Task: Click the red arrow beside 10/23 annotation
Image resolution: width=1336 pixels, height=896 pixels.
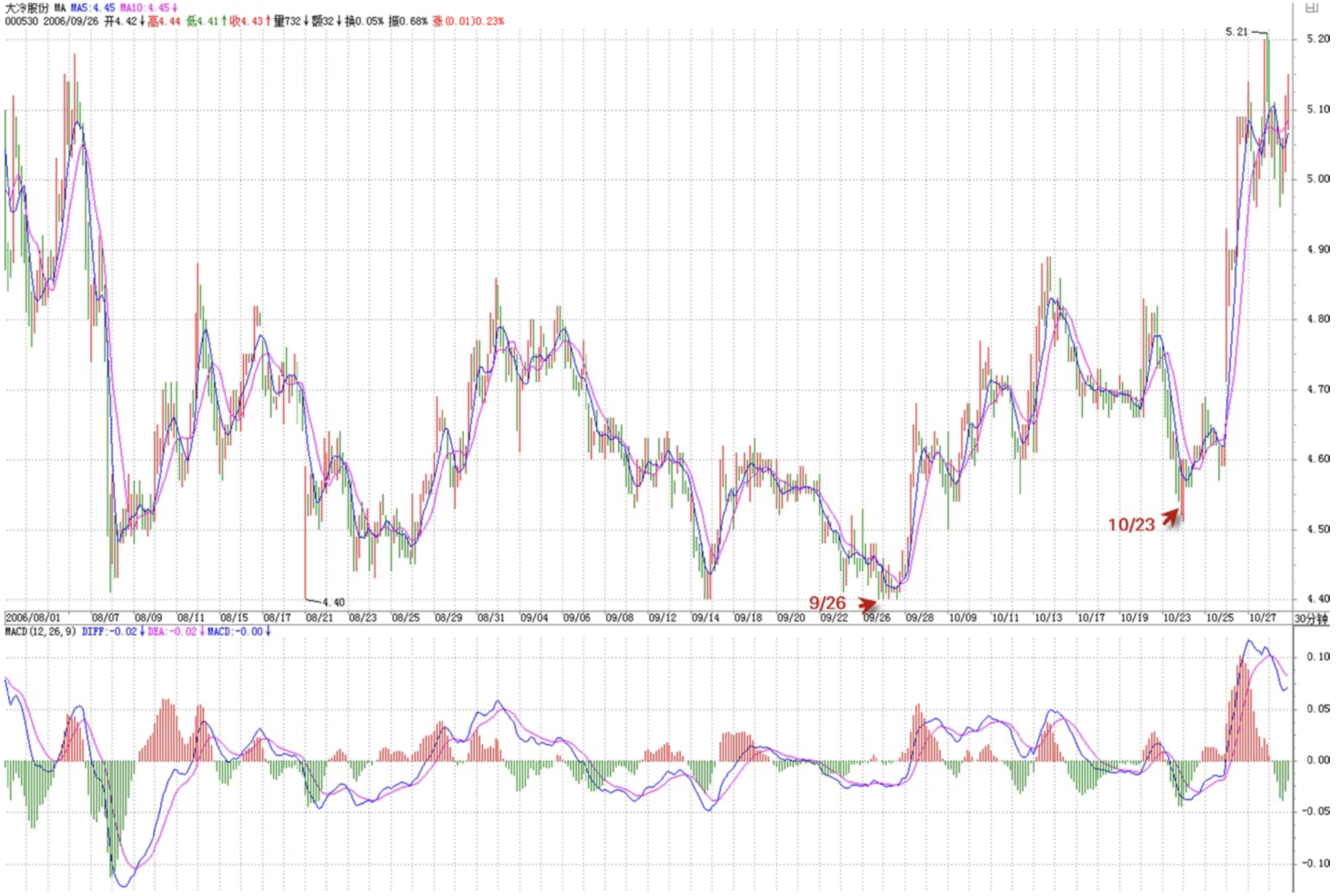Action: 1171,518
